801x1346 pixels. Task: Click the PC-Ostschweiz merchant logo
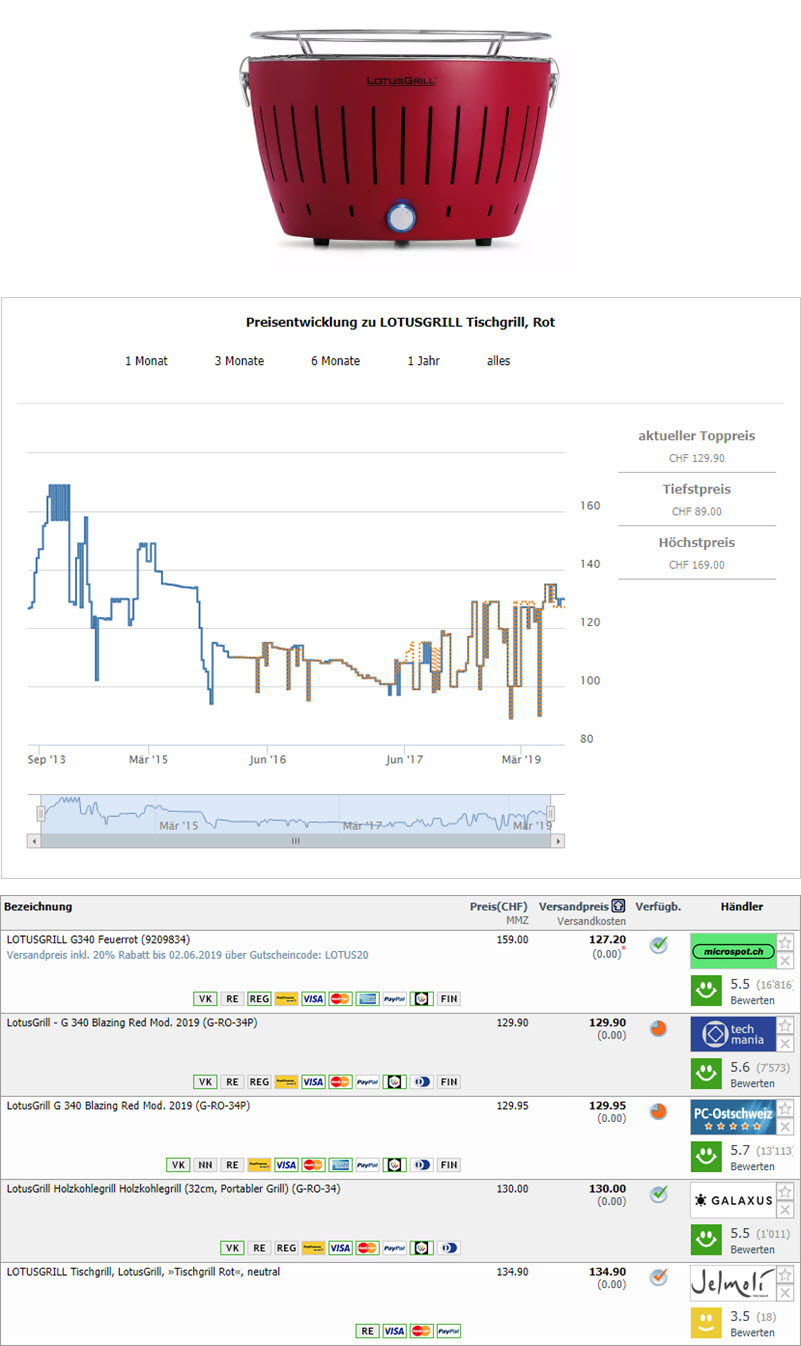[732, 1117]
